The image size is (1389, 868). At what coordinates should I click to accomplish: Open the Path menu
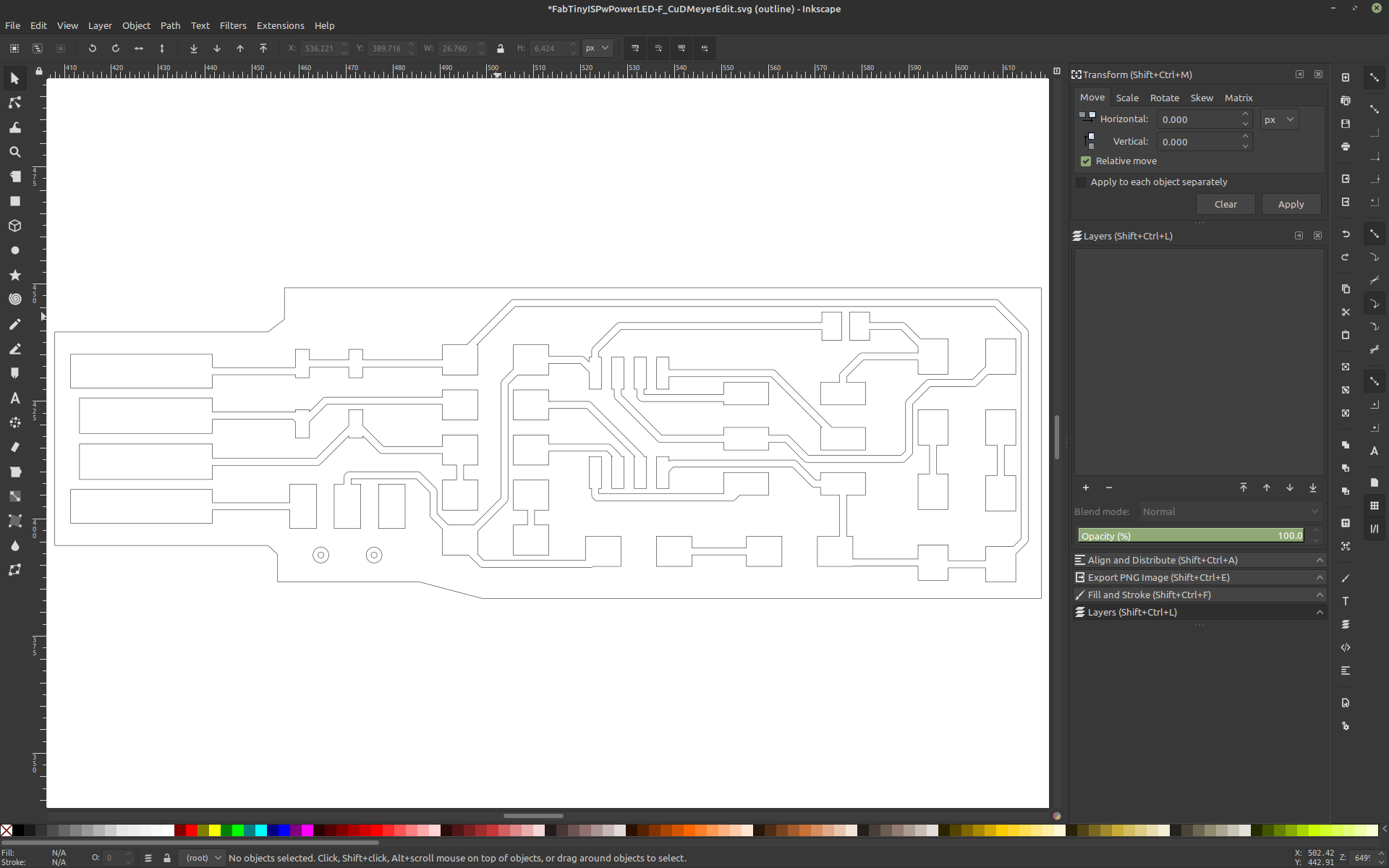tap(170, 25)
